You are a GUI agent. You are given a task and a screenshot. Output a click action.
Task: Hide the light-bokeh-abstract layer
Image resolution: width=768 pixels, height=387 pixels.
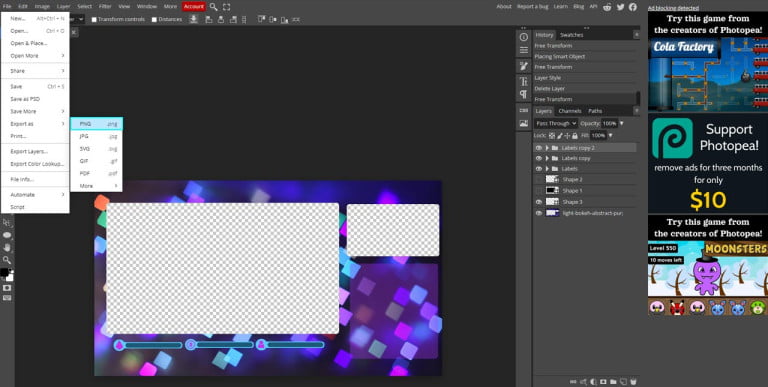coord(539,213)
